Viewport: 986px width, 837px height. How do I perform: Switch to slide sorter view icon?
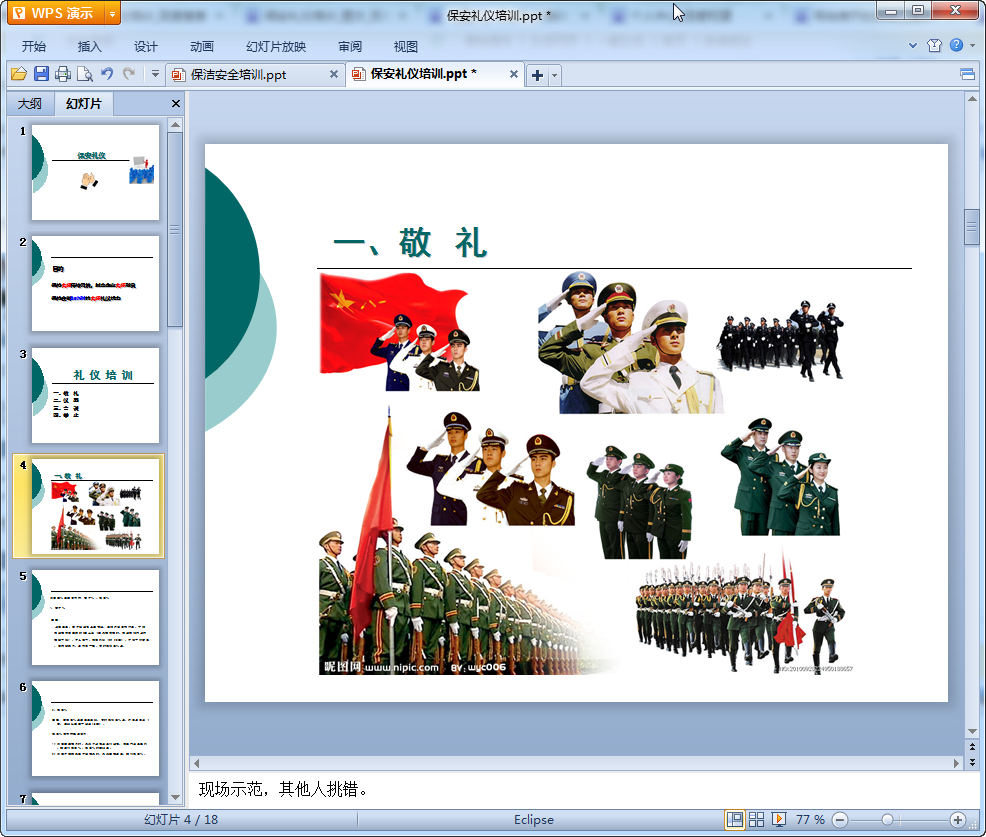756,819
